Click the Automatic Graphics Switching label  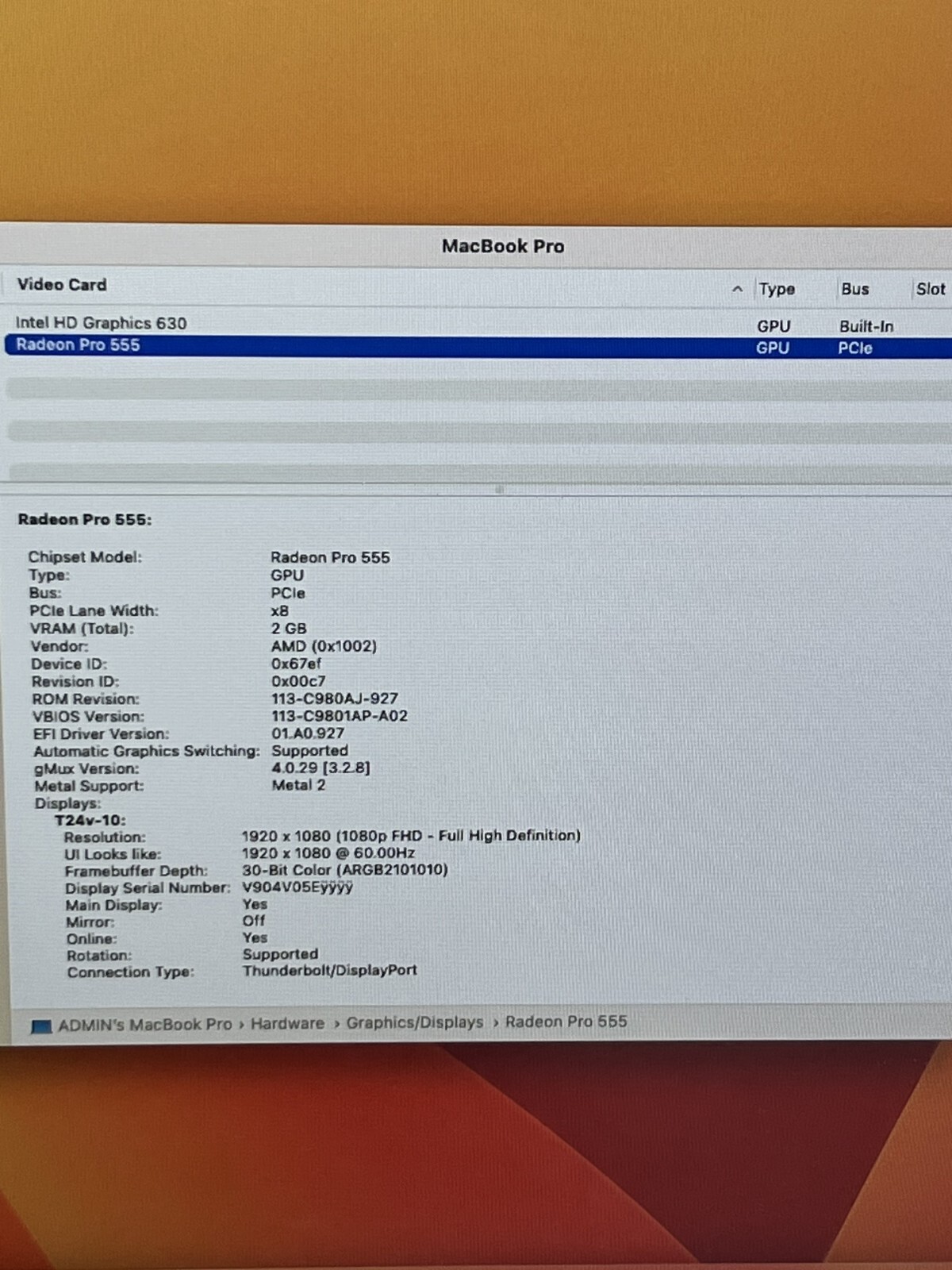(147, 751)
